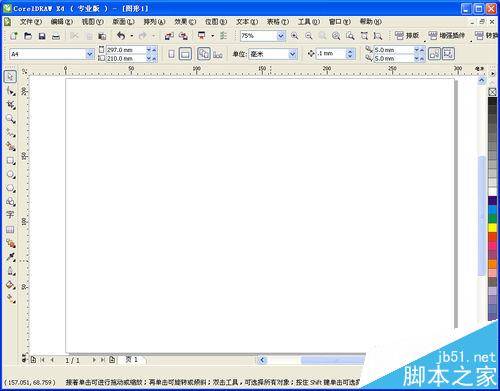Image resolution: width=500 pixels, height=391 pixels.
Task: Select the Ellipse tool
Action: point(10,174)
